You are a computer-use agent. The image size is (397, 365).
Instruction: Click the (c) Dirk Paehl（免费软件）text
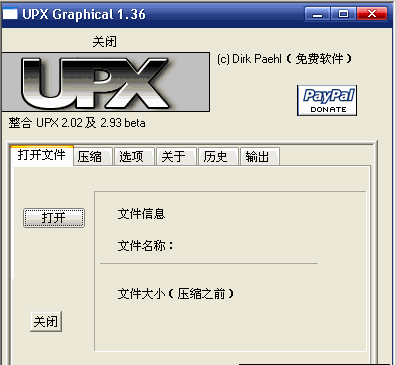point(285,59)
